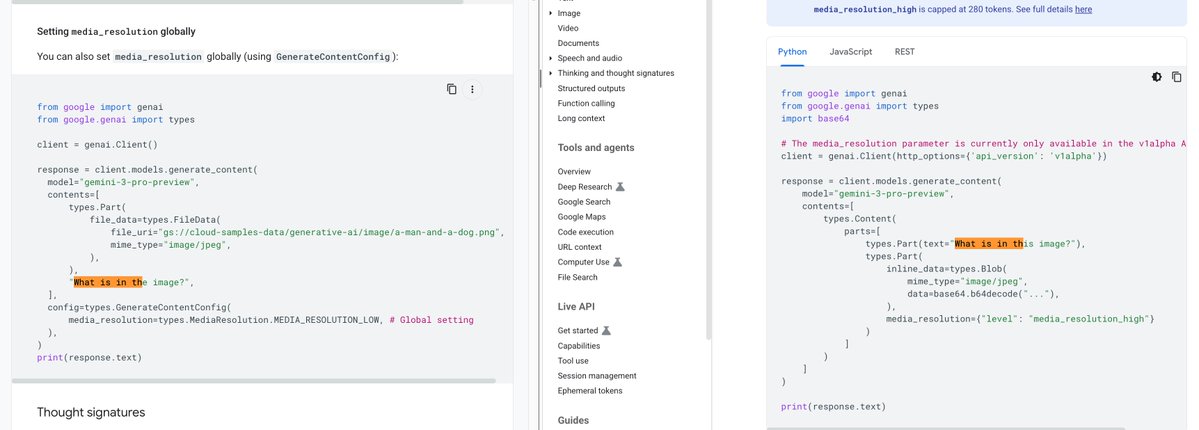Open the URL context page

point(580,247)
